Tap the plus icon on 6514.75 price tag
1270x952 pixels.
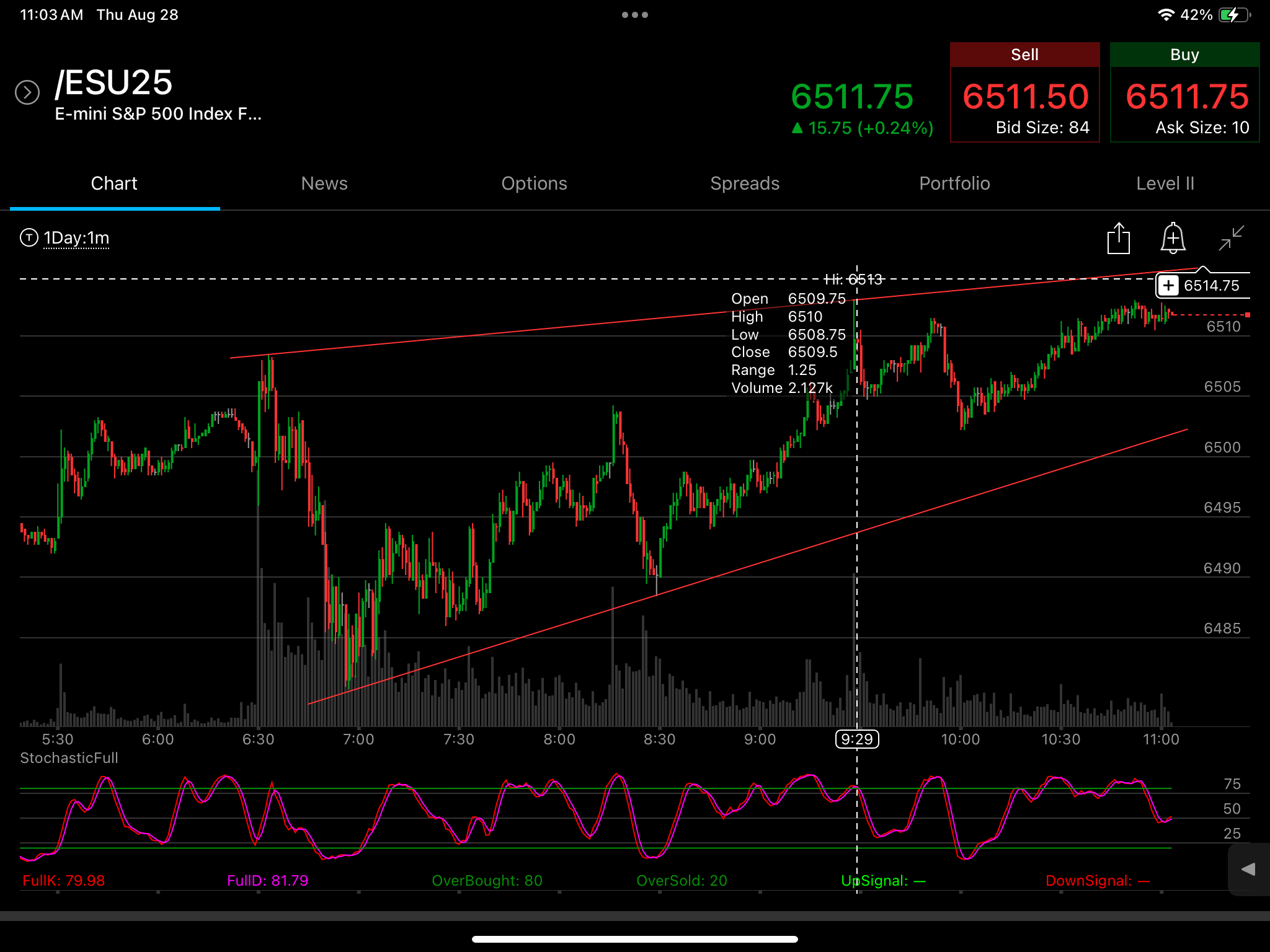[x=1168, y=286]
